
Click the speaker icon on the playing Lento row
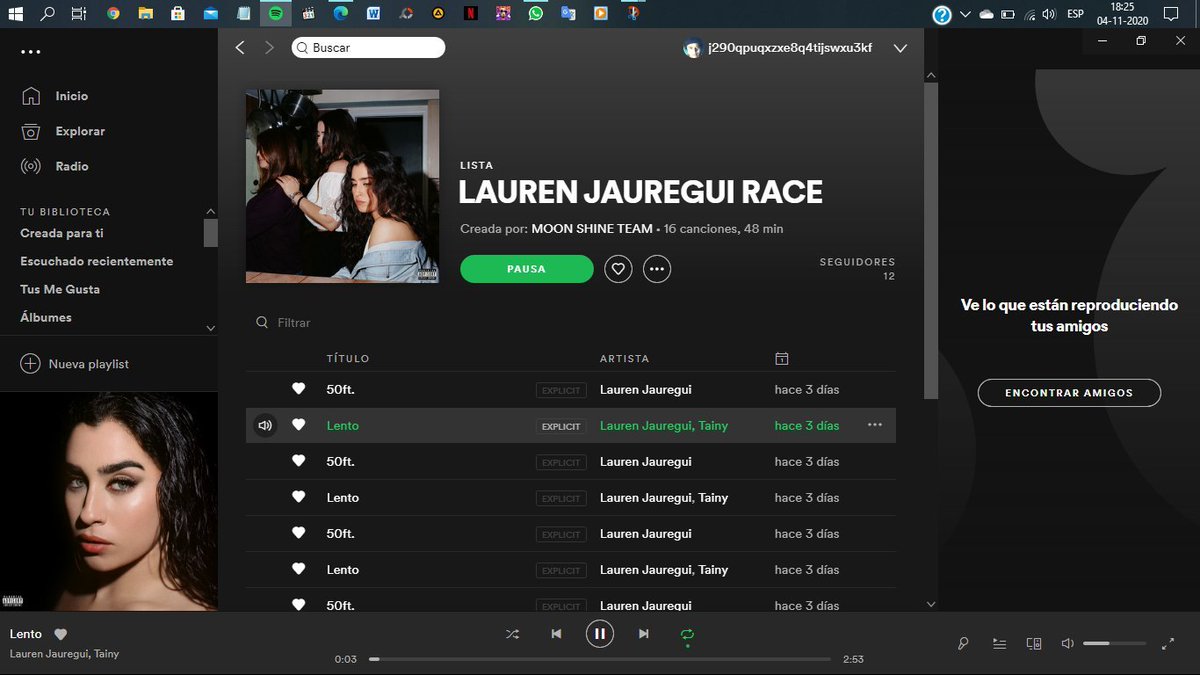pyautogui.click(x=264, y=426)
